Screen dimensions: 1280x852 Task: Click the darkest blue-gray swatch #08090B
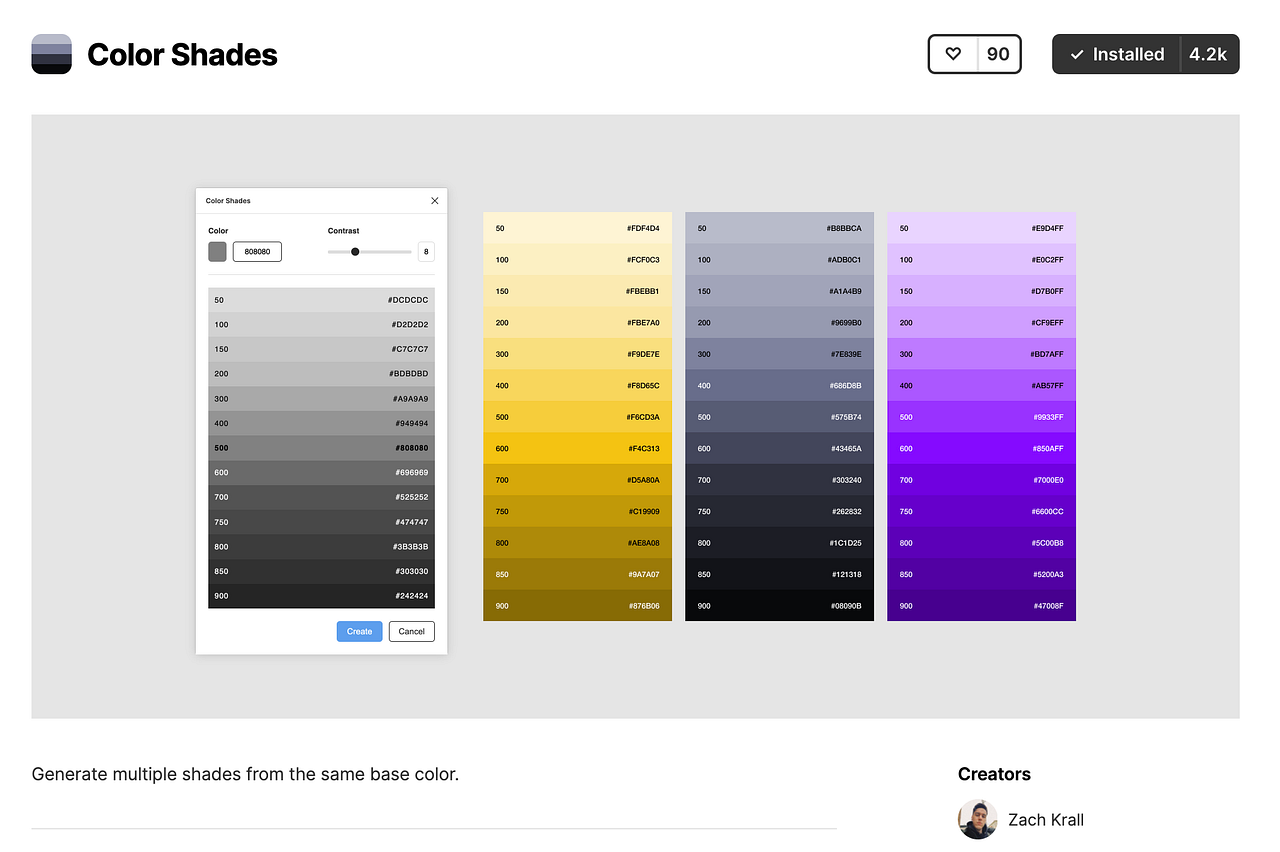click(x=779, y=605)
